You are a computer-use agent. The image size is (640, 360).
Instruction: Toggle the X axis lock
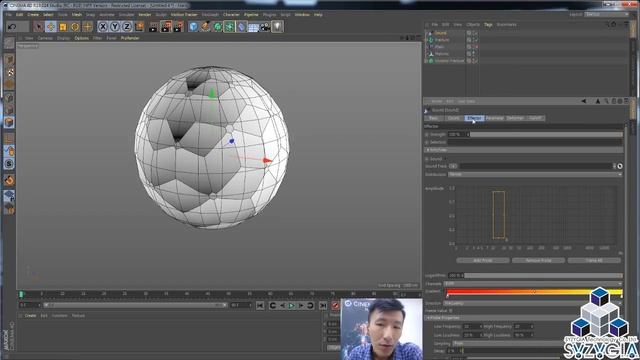103,27
